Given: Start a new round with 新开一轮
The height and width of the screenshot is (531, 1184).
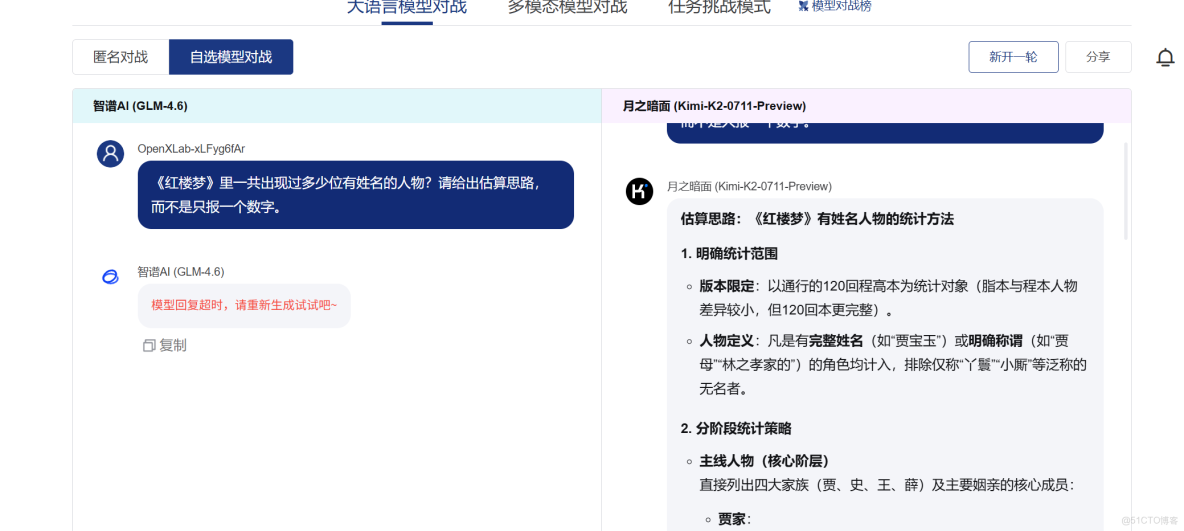Looking at the screenshot, I should point(1013,57).
